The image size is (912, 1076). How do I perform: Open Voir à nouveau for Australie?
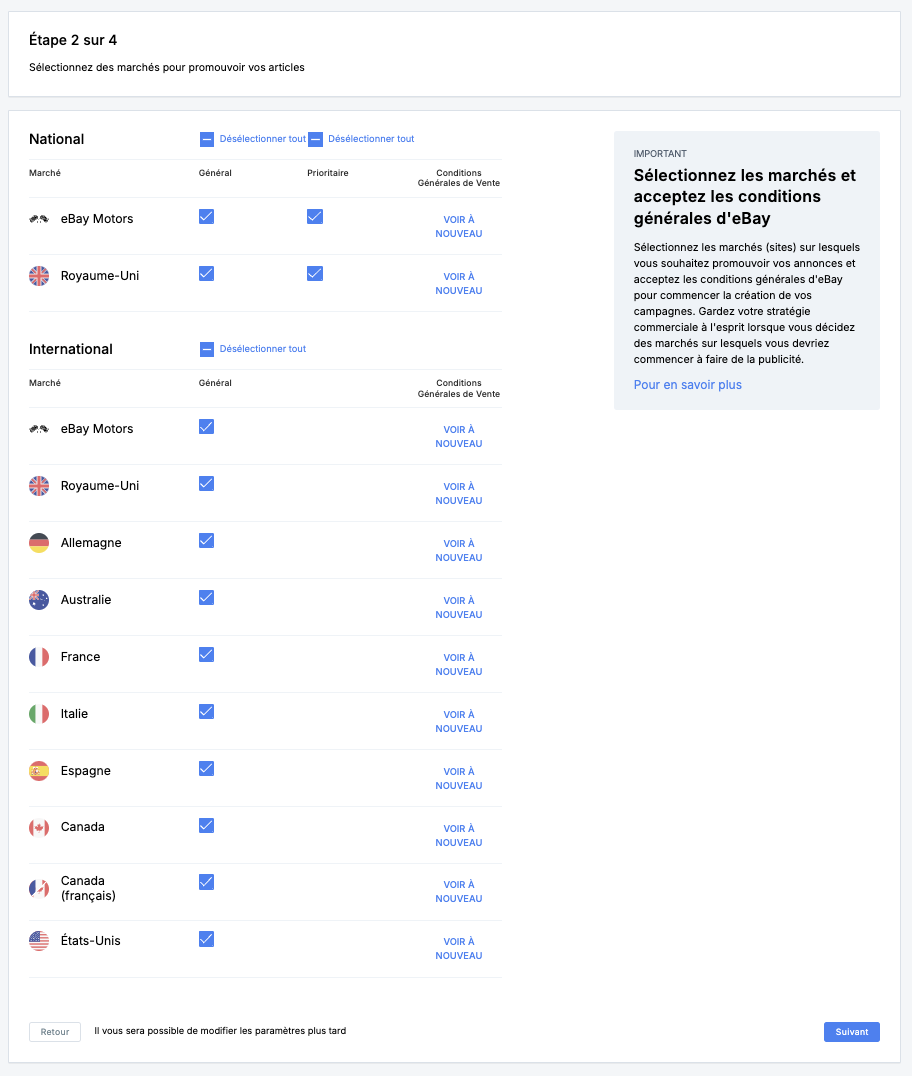coord(458,607)
